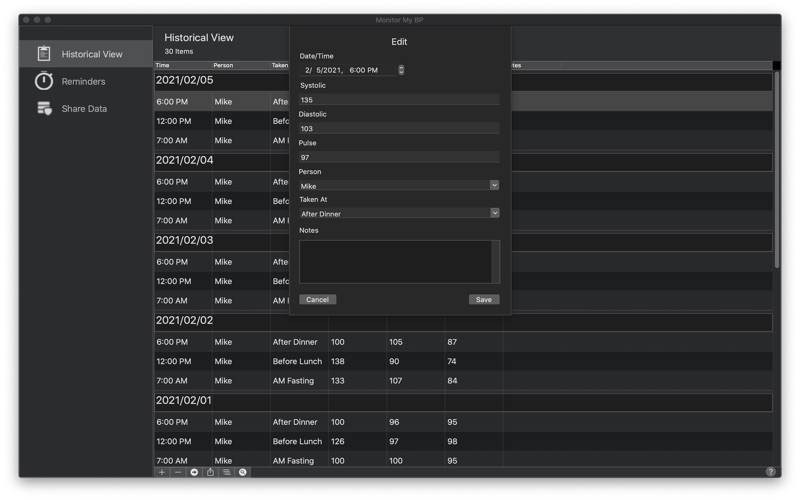Click pulse value 74

click(x=452, y=361)
